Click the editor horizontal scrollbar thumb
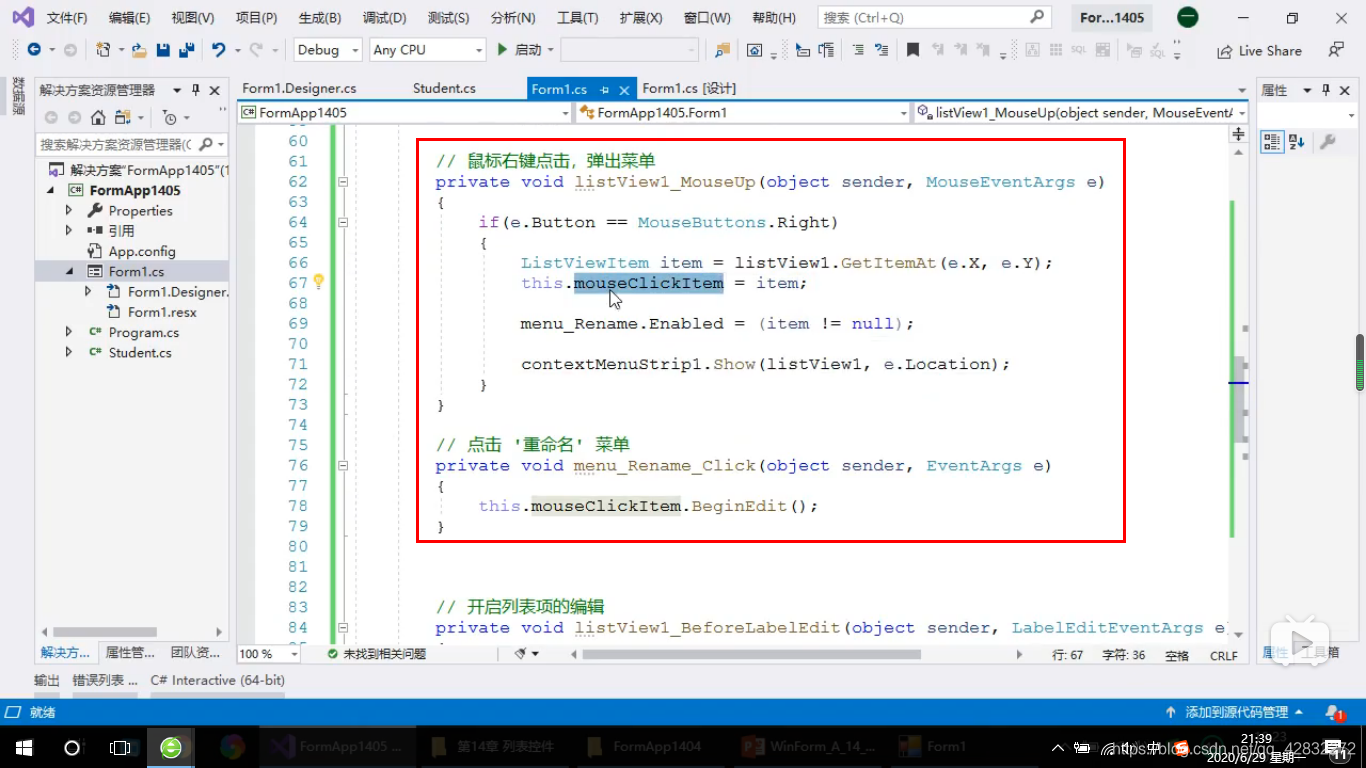Screen dimensions: 1366x768 point(750,654)
